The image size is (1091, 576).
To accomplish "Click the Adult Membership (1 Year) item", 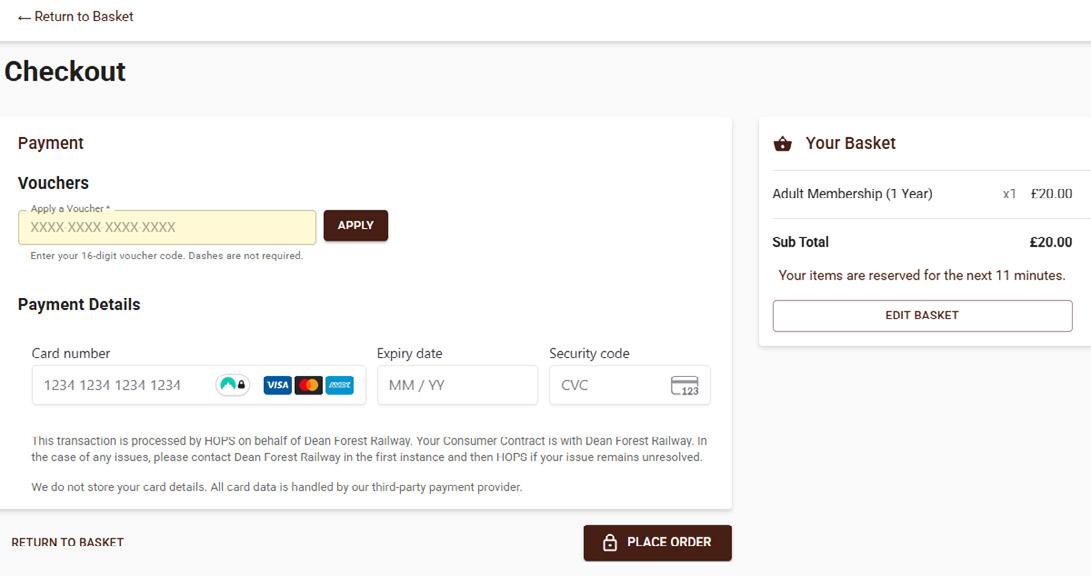I will [852, 194].
